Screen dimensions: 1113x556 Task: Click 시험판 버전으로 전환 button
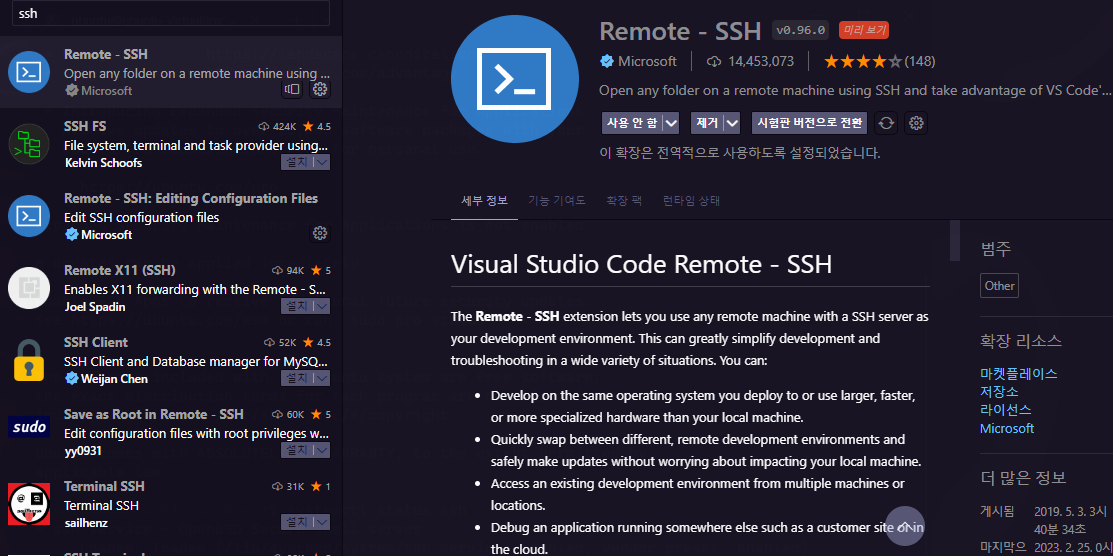point(809,123)
